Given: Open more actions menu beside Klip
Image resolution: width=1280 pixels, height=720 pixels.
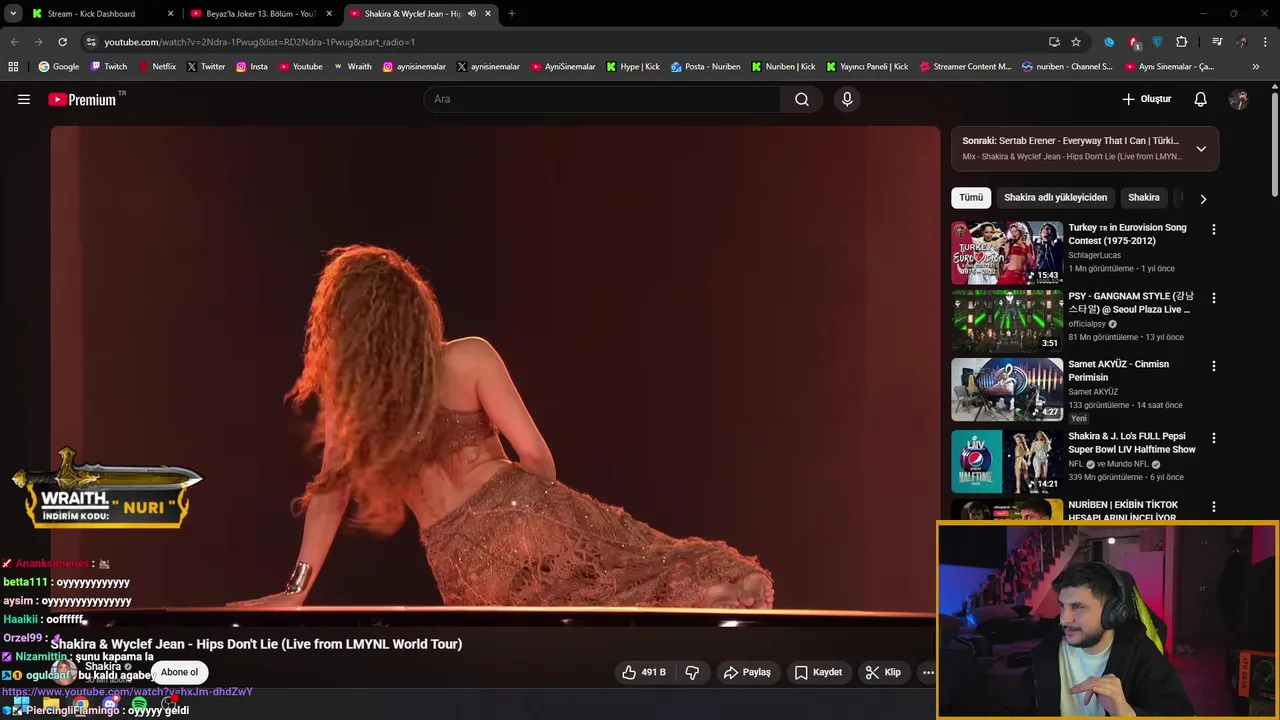Looking at the screenshot, I should pyautogui.click(x=928, y=672).
